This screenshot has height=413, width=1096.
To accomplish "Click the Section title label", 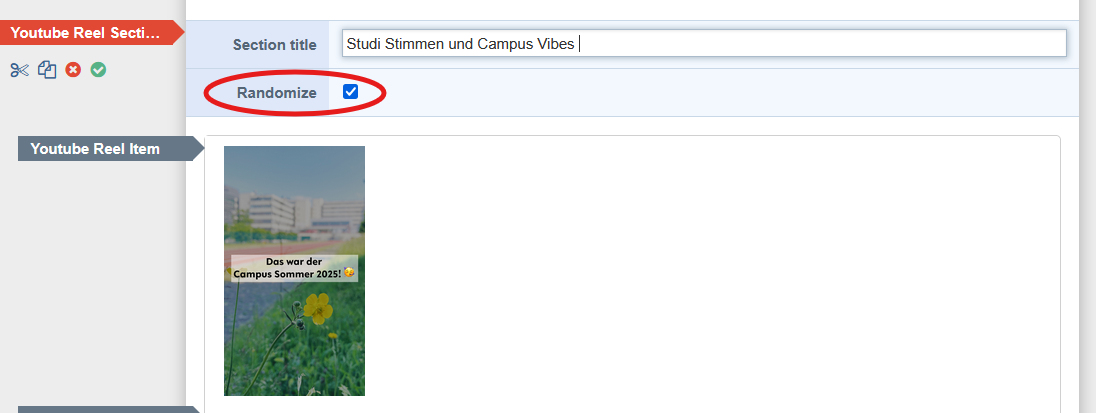I will point(274,45).
